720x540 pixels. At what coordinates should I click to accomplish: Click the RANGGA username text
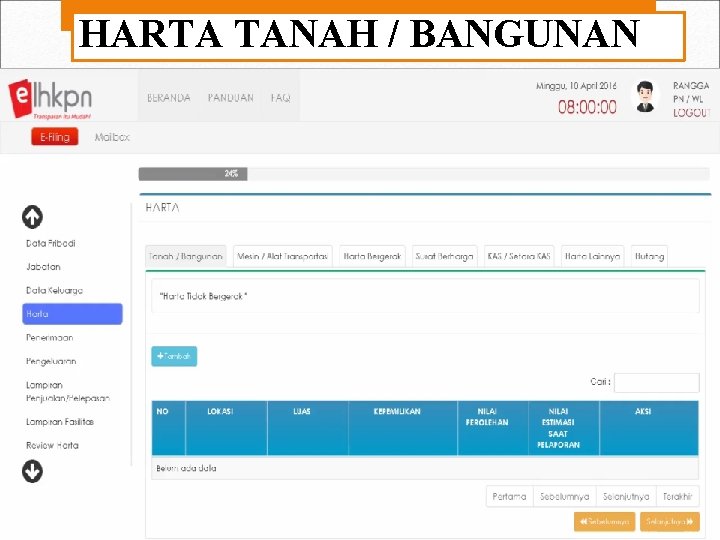(x=691, y=86)
